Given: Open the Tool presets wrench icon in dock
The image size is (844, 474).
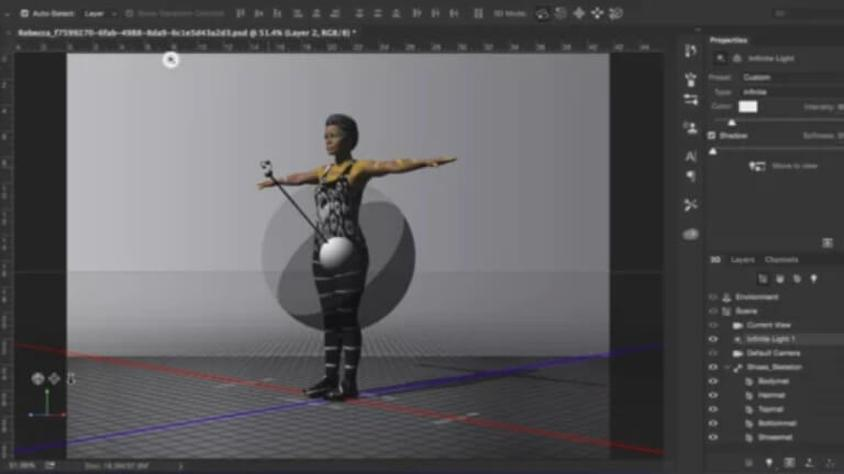Looking at the screenshot, I should click(x=691, y=204).
